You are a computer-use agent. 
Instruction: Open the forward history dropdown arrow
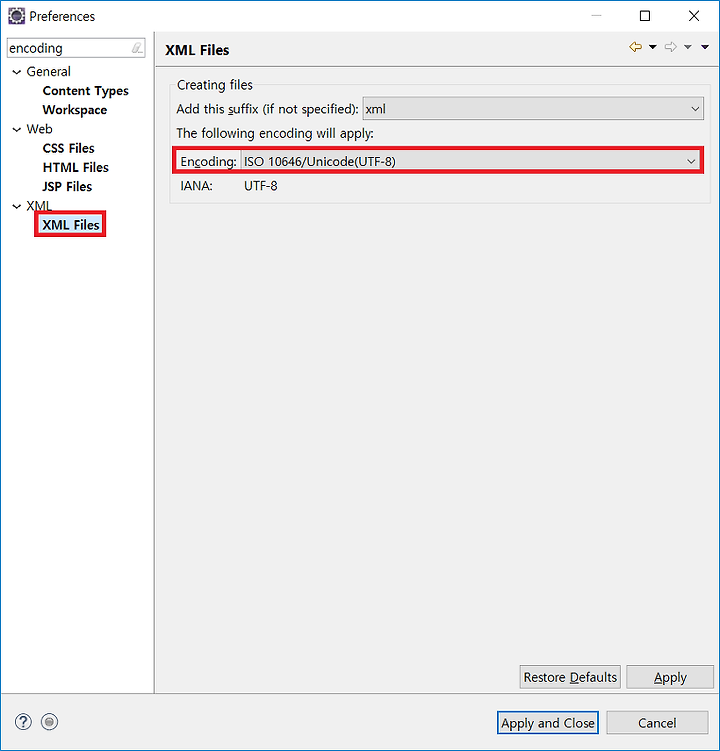click(688, 47)
